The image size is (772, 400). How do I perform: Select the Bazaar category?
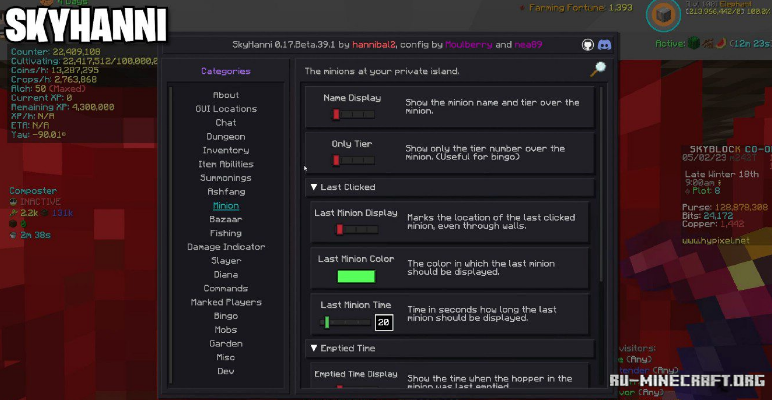point(226,219)
